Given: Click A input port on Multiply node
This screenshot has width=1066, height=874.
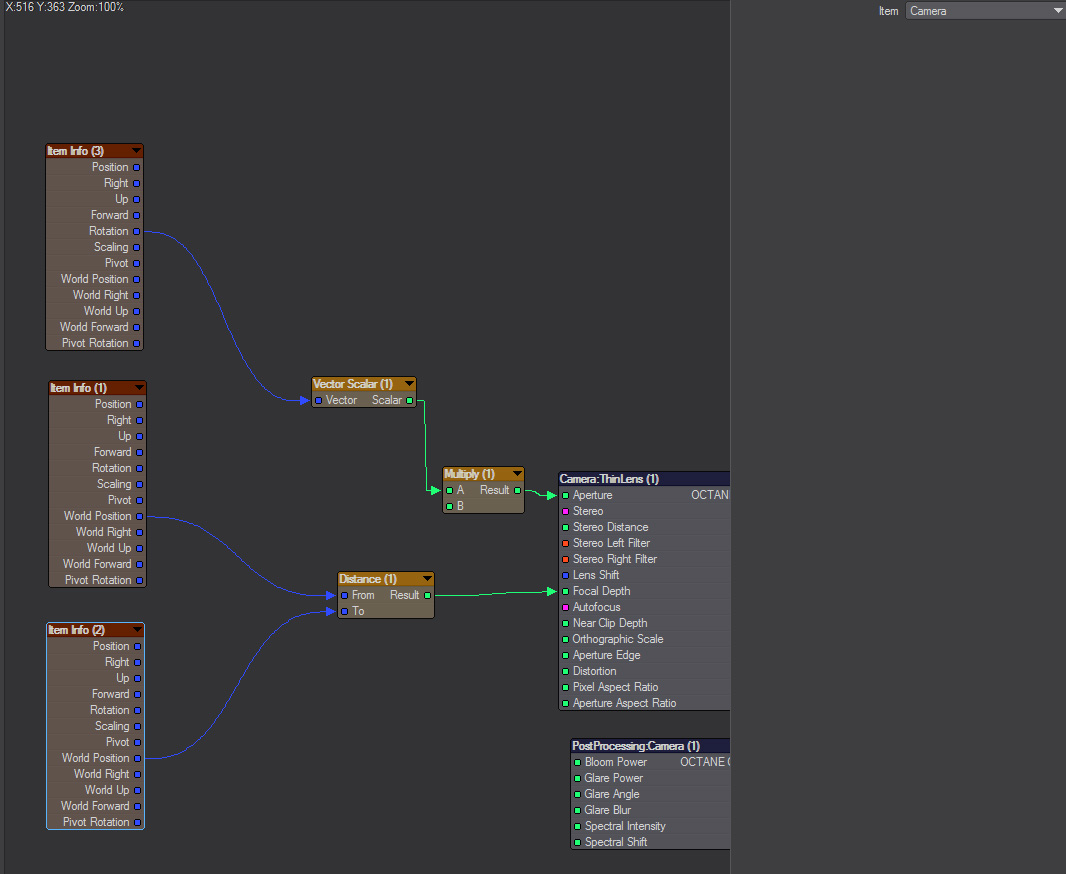Looking at the screenshot, I should pyautogui.click(x=449, y=490).
